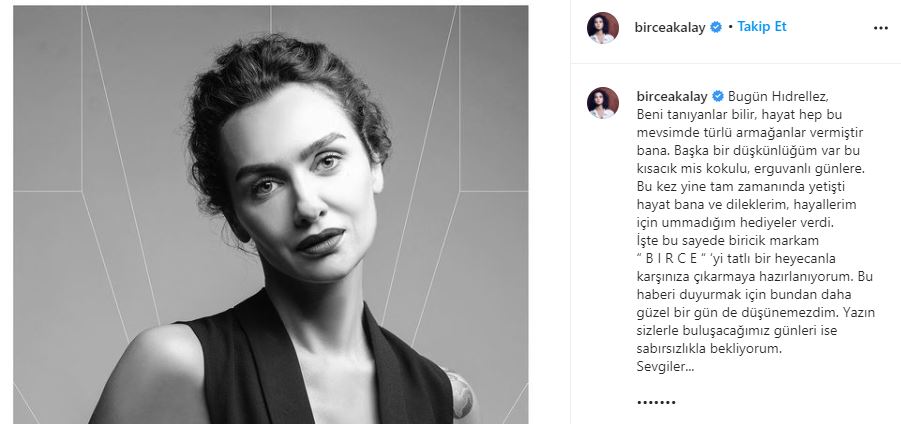The image size is (901, 424).
Task: Open the more options three-dot menu
Action: pos(880,28)
